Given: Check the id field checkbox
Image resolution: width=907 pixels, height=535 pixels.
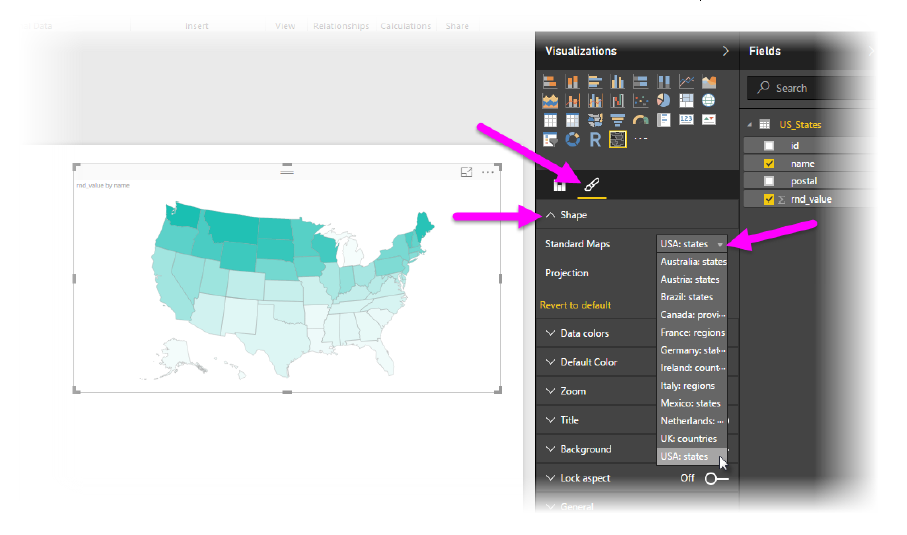Looking at the screenshot, I should click(769, 146).
